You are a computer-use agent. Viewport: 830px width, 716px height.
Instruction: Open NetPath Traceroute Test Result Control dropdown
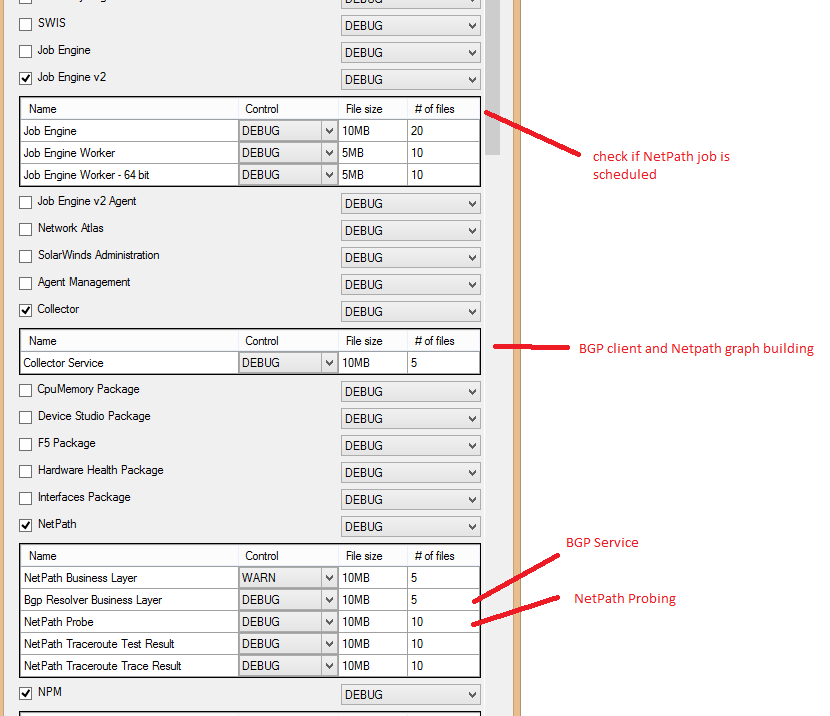[288, 644]
